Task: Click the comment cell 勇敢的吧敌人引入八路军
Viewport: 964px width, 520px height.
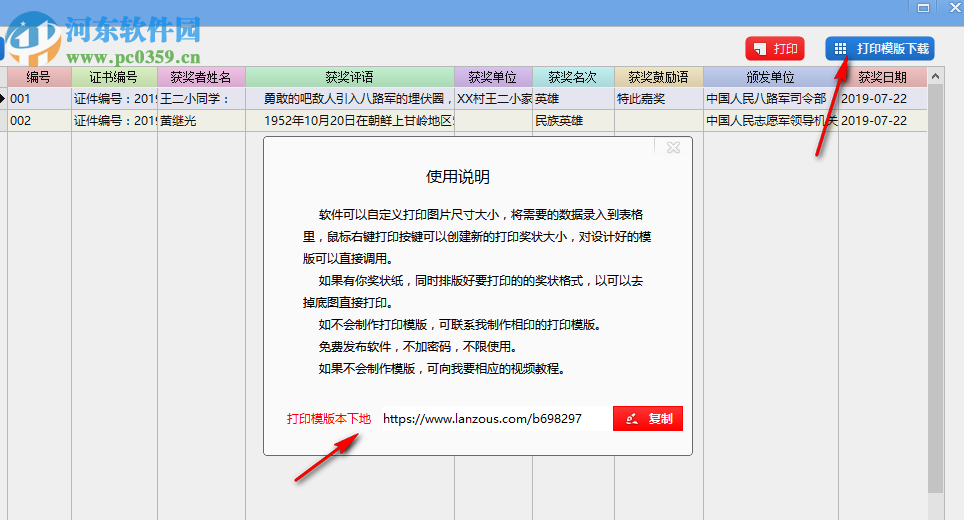Action: pos(349,98)
